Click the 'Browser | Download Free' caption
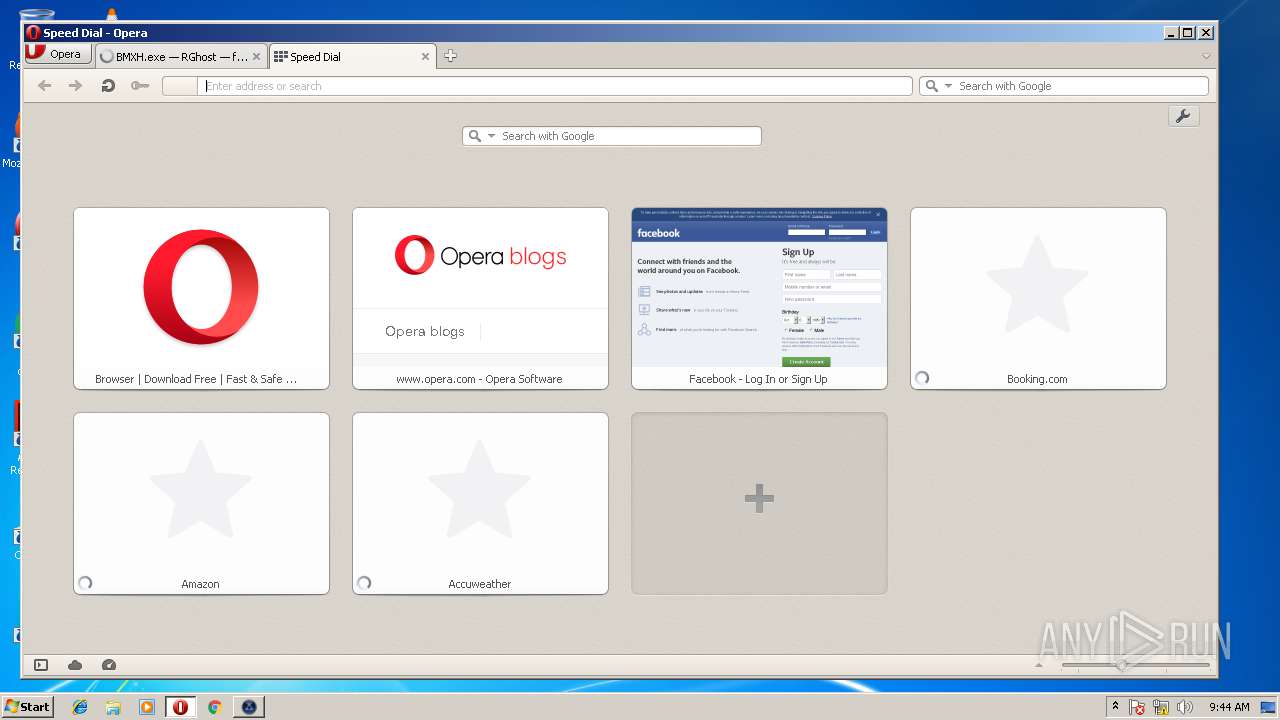This screenshot has height=720, width=1280. 196,379
